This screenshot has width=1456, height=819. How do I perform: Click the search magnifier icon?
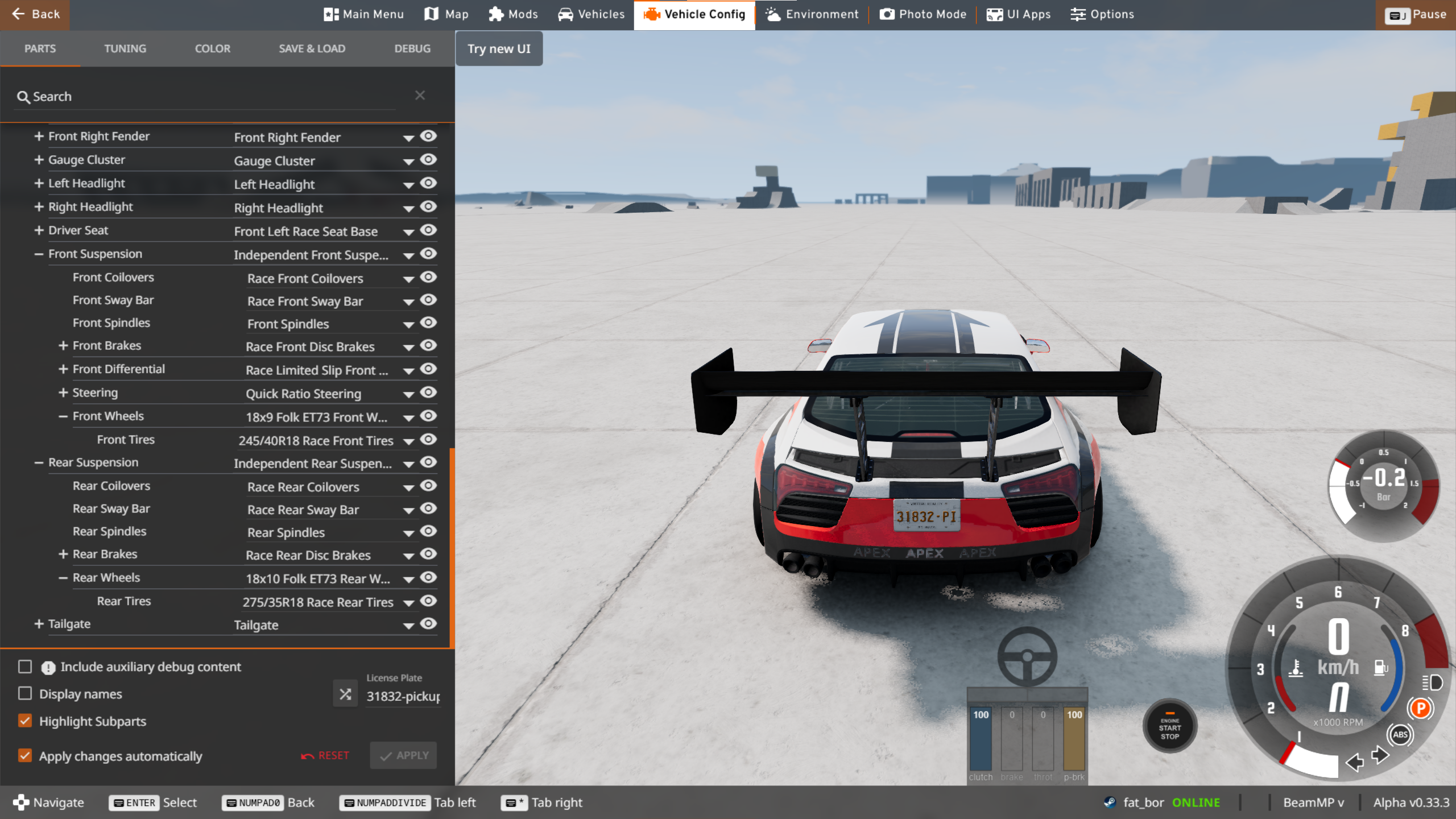23,97
